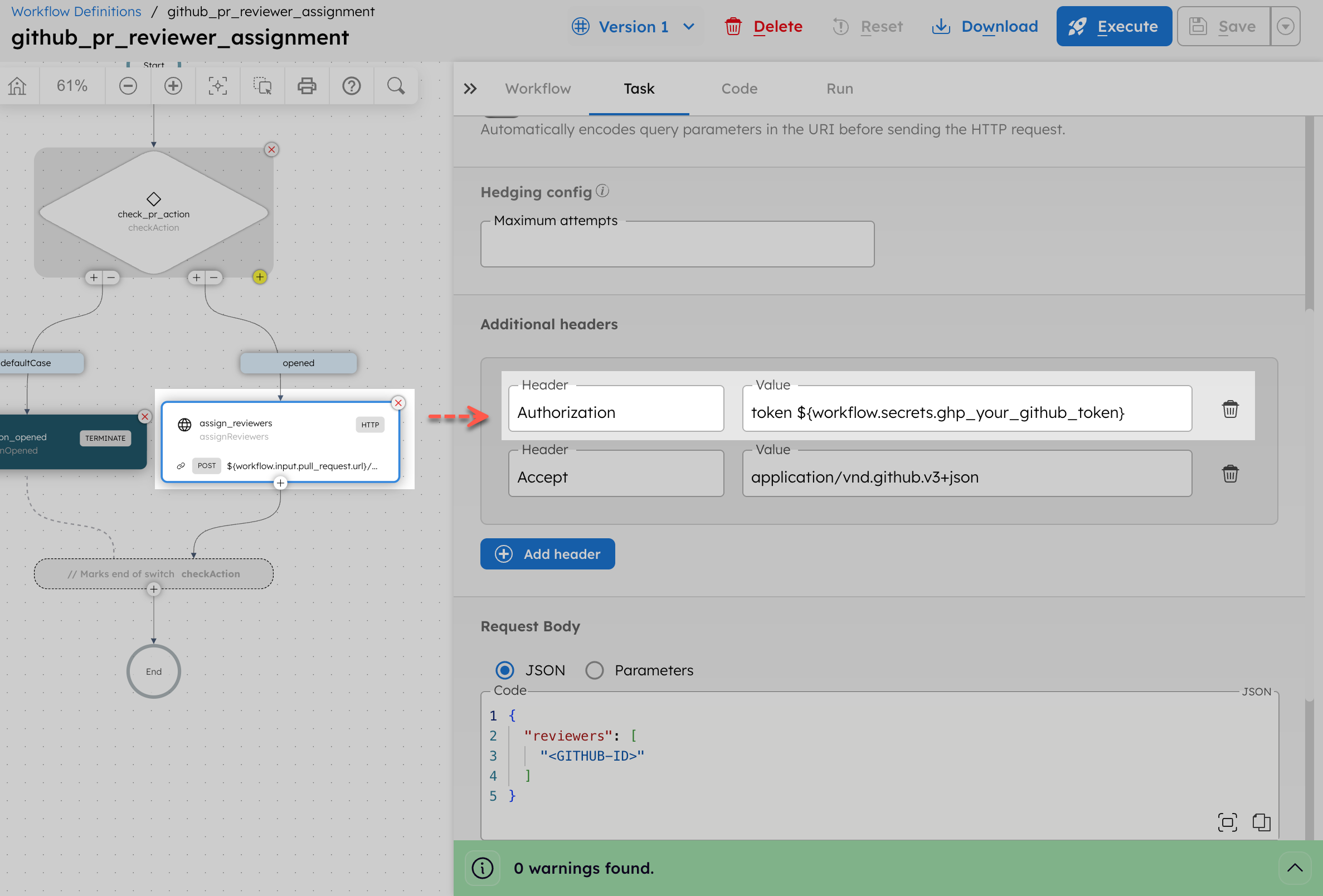This screenshot has height=896, width=1323.
Task: Open the help question mark icon
Action: point(352,86)
